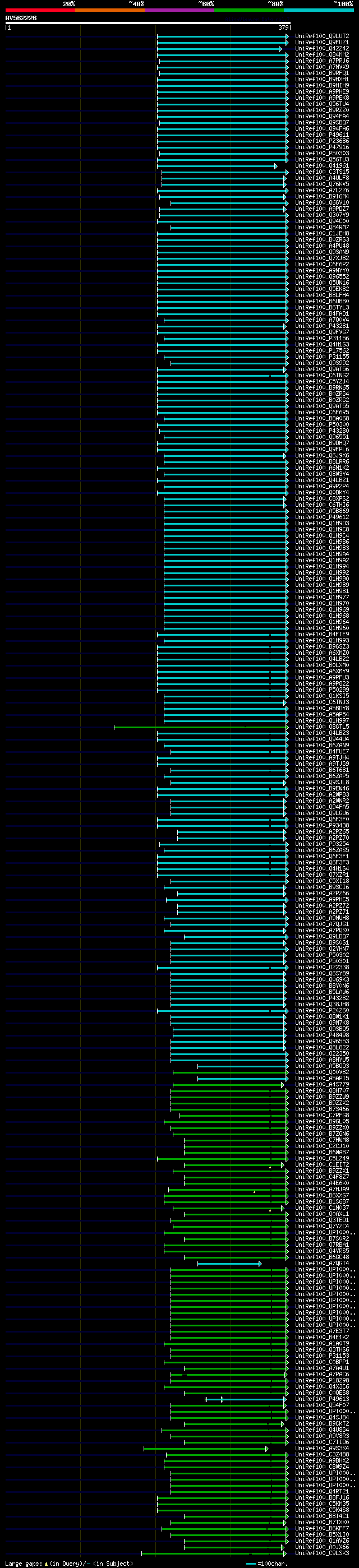Viewport: 359px width, 1568px height.
Task: Select the UniRef100_A9PEK8 label
Action: (x=323, y=98)
